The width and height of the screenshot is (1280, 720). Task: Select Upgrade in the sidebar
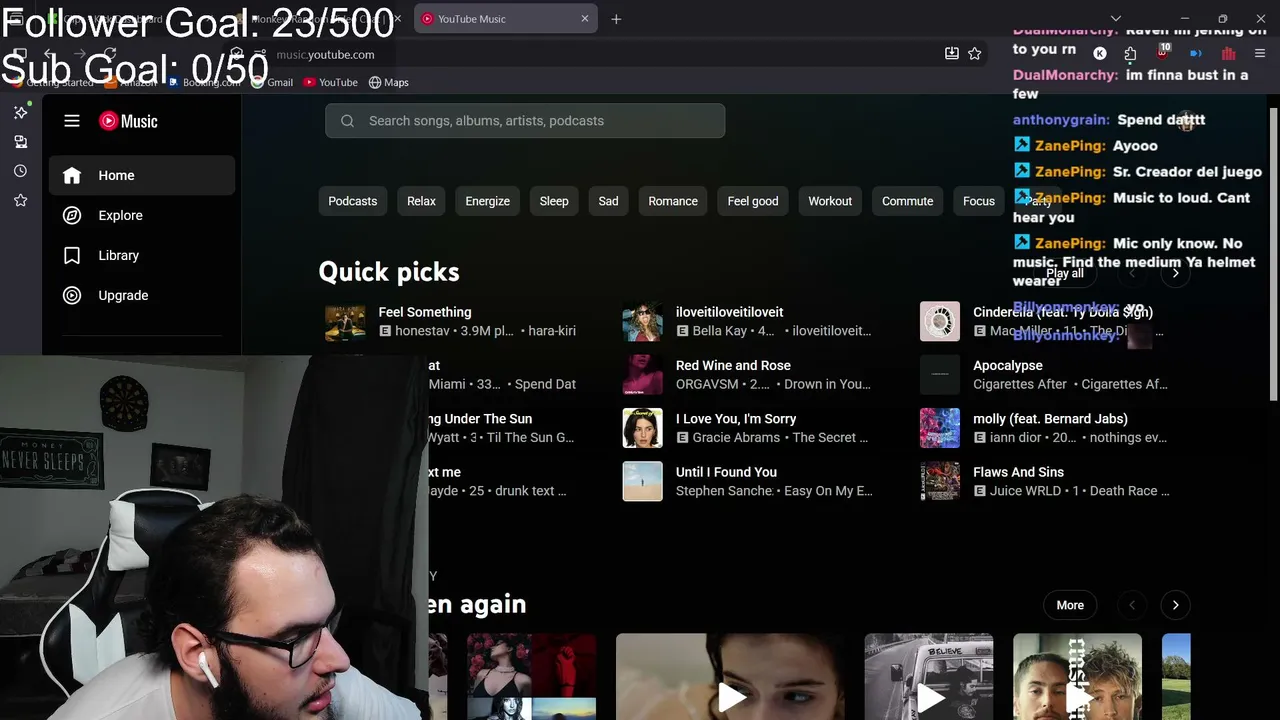pos(142,295)
